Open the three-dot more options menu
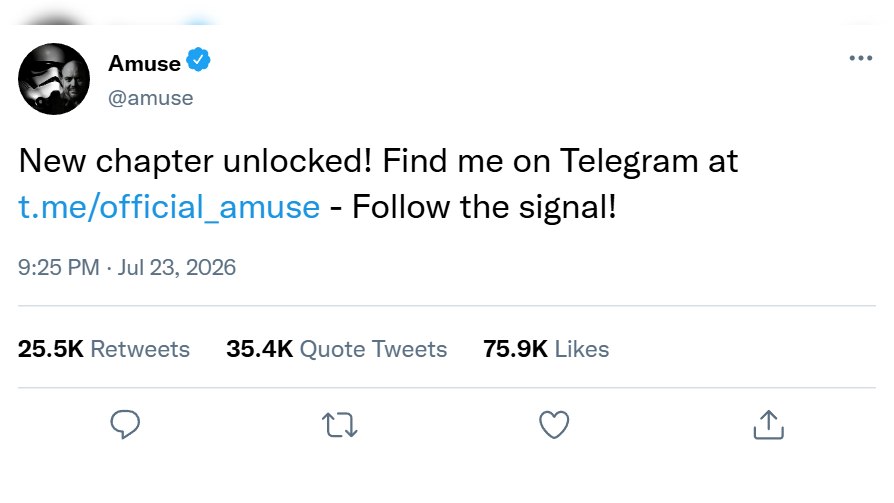This screenshot has height=503, width=894. pyautogui.click(x=860, y=58)
